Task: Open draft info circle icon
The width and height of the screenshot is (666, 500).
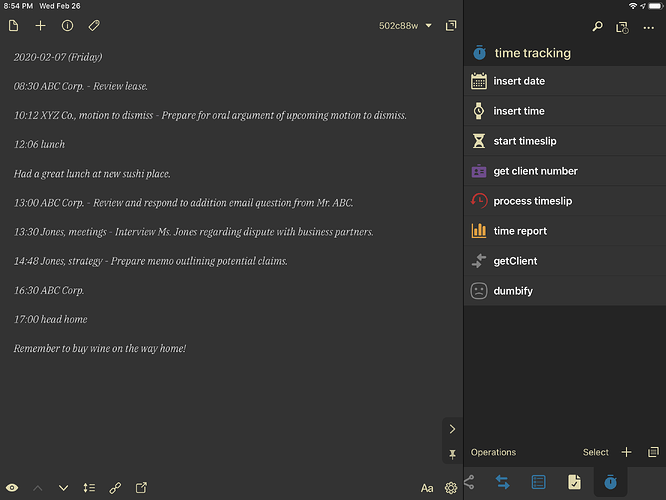Action: click(x=67, y=26)
